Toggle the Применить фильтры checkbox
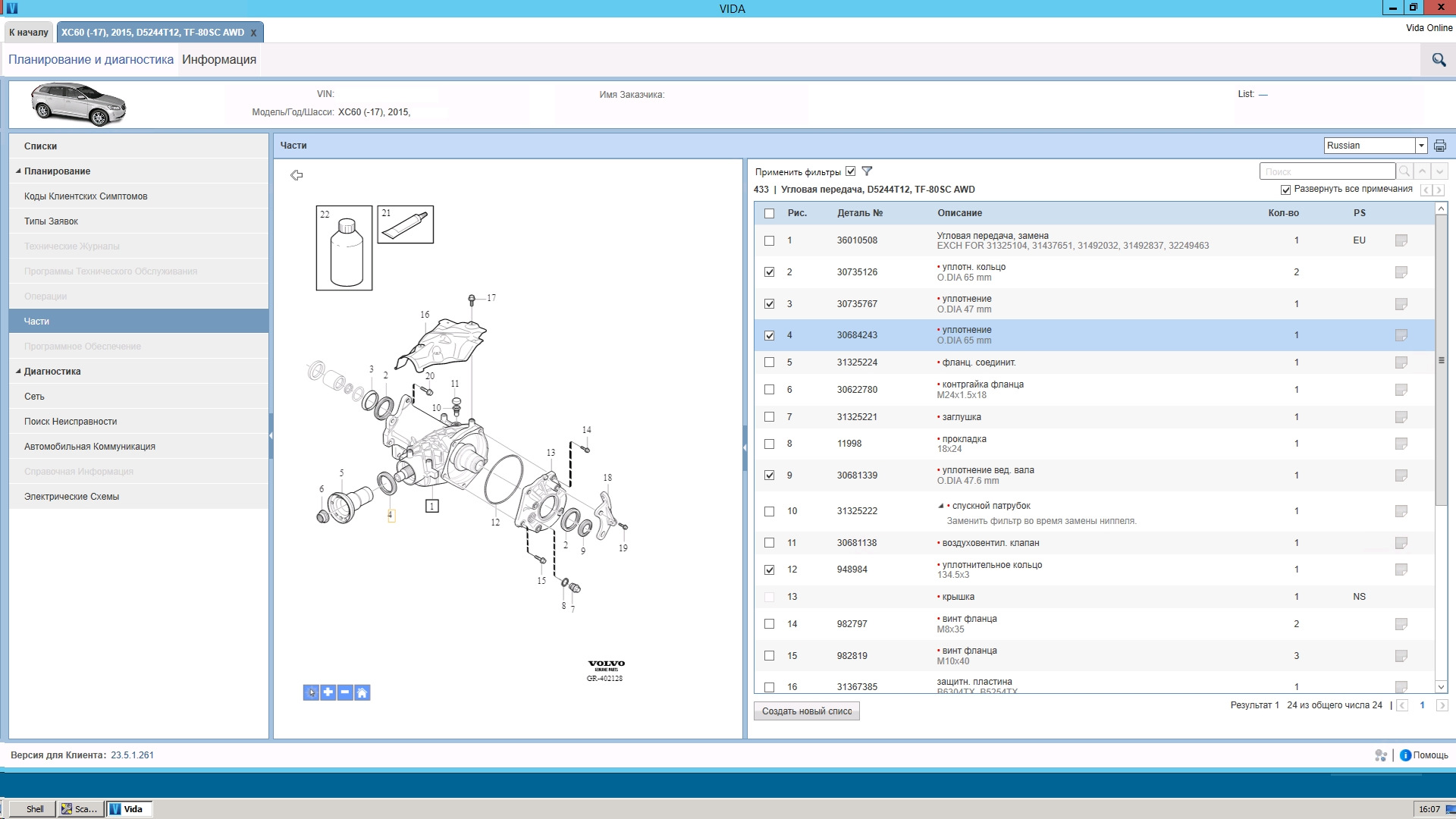Screen dimensions: 1456x819 pos(851,171)
